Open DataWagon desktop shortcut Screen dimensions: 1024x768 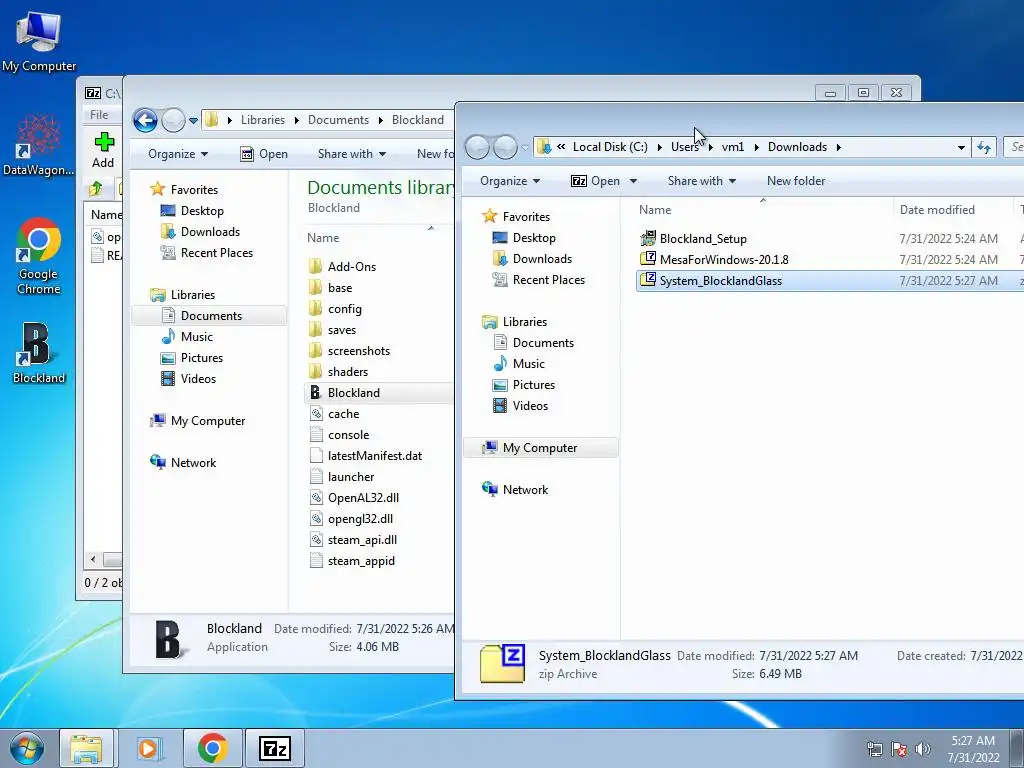tap(38, 146)
